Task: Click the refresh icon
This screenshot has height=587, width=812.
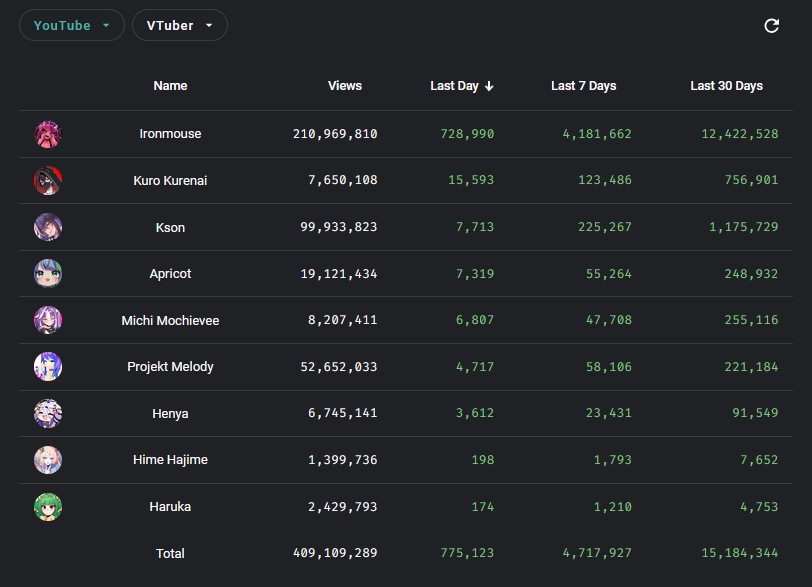Action: (771, 26)
